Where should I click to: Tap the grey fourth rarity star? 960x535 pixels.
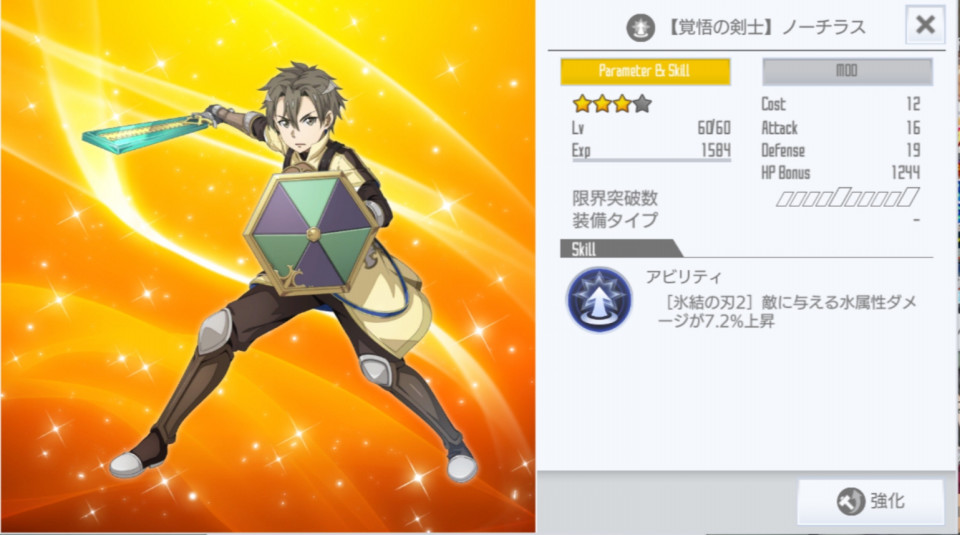point(642,104)
